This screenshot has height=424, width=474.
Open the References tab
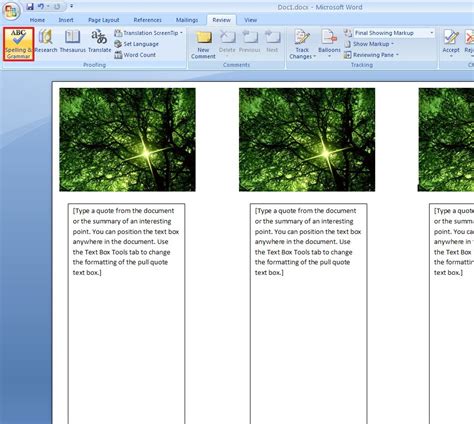147,20
